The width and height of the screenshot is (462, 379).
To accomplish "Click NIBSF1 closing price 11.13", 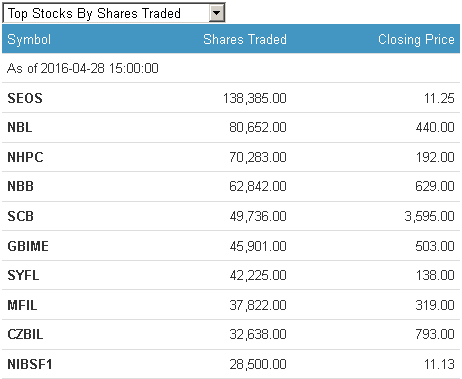I will pos(439,364).
